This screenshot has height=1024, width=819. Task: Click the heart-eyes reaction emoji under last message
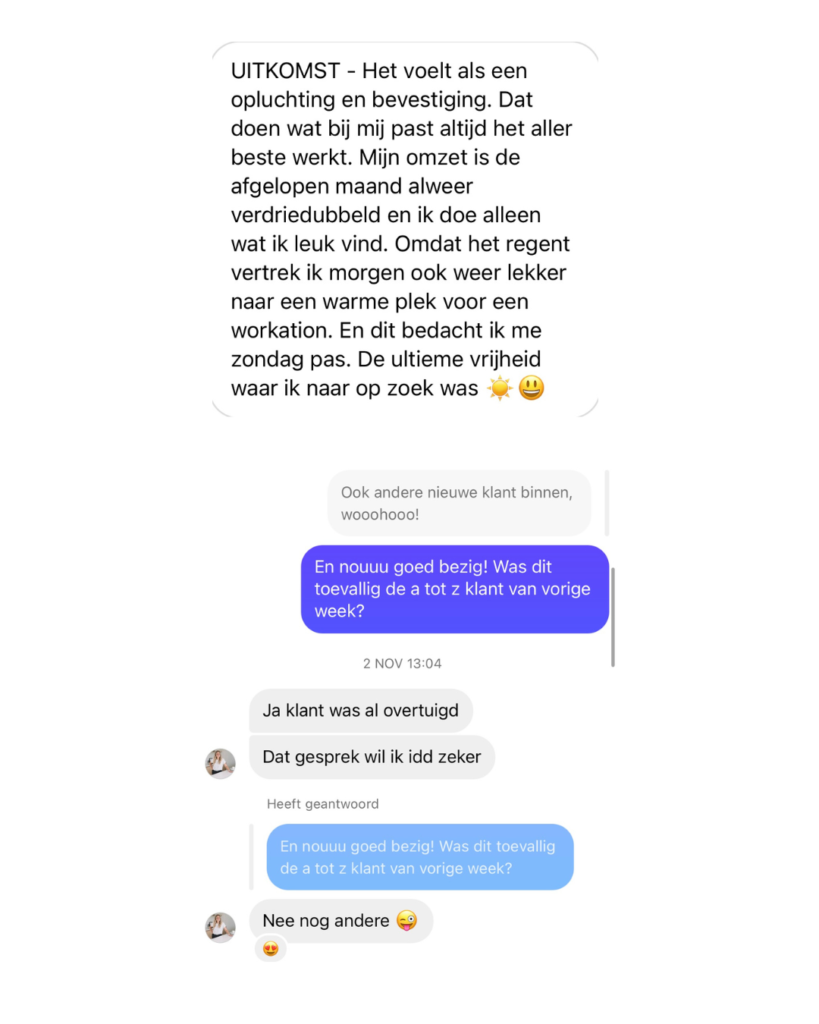[x=270, y=949]
